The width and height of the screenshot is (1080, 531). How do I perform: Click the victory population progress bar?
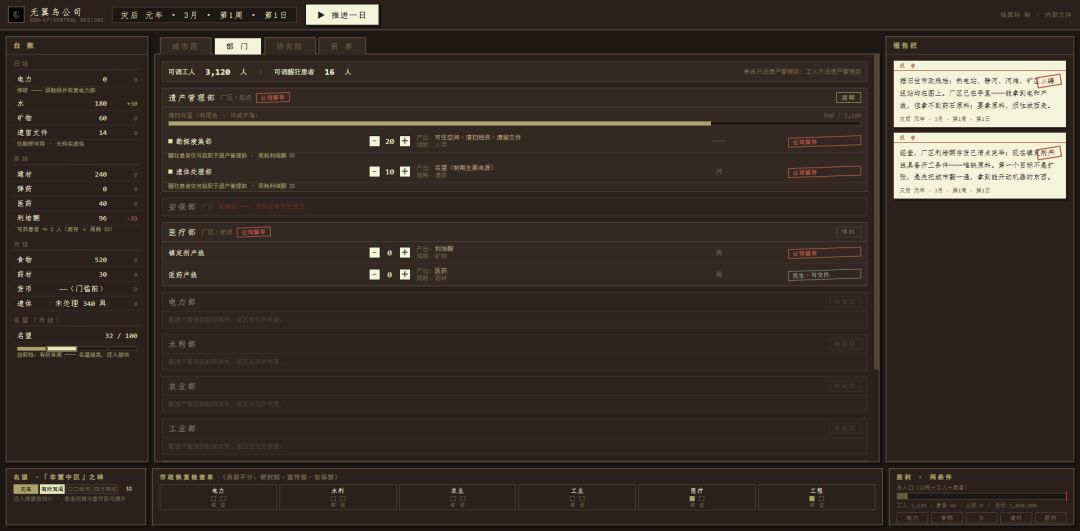coord(982,496)
